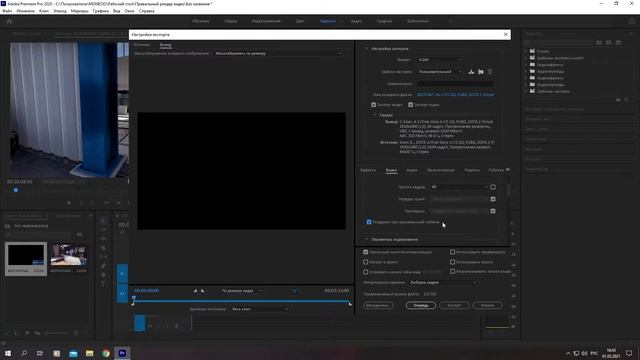Expand the Lumetri presets folder in Effects panel
The width and height of the screenshot is (640, 360).
526,58
